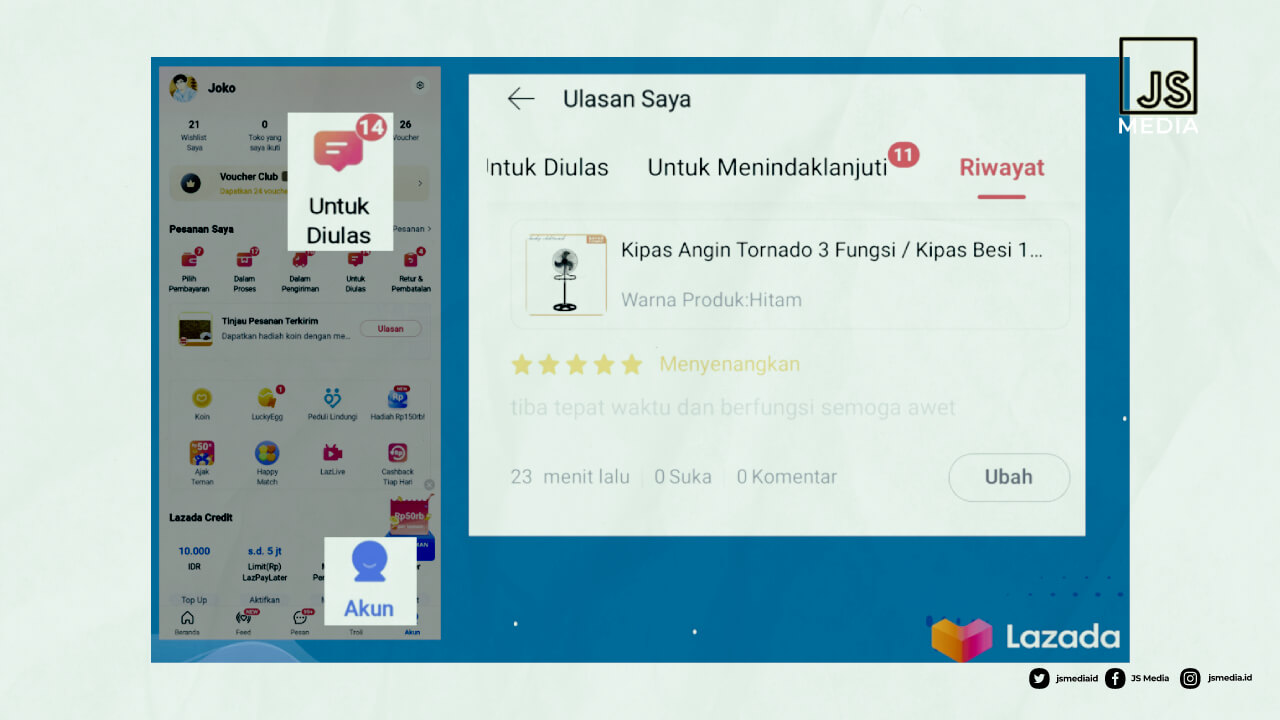Tap the Lazada Credit heading
The width and height of the screenshot is (1280, 720).
[x=201, y=518]
